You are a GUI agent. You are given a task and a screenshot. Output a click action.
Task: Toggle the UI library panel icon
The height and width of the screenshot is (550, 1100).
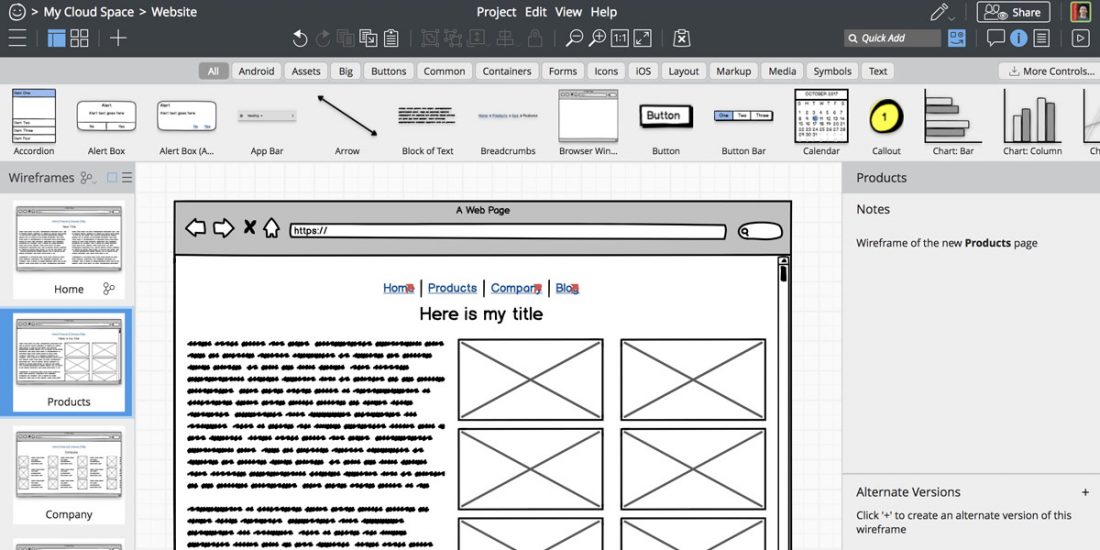pyautogui.click(x=956, y=38)
